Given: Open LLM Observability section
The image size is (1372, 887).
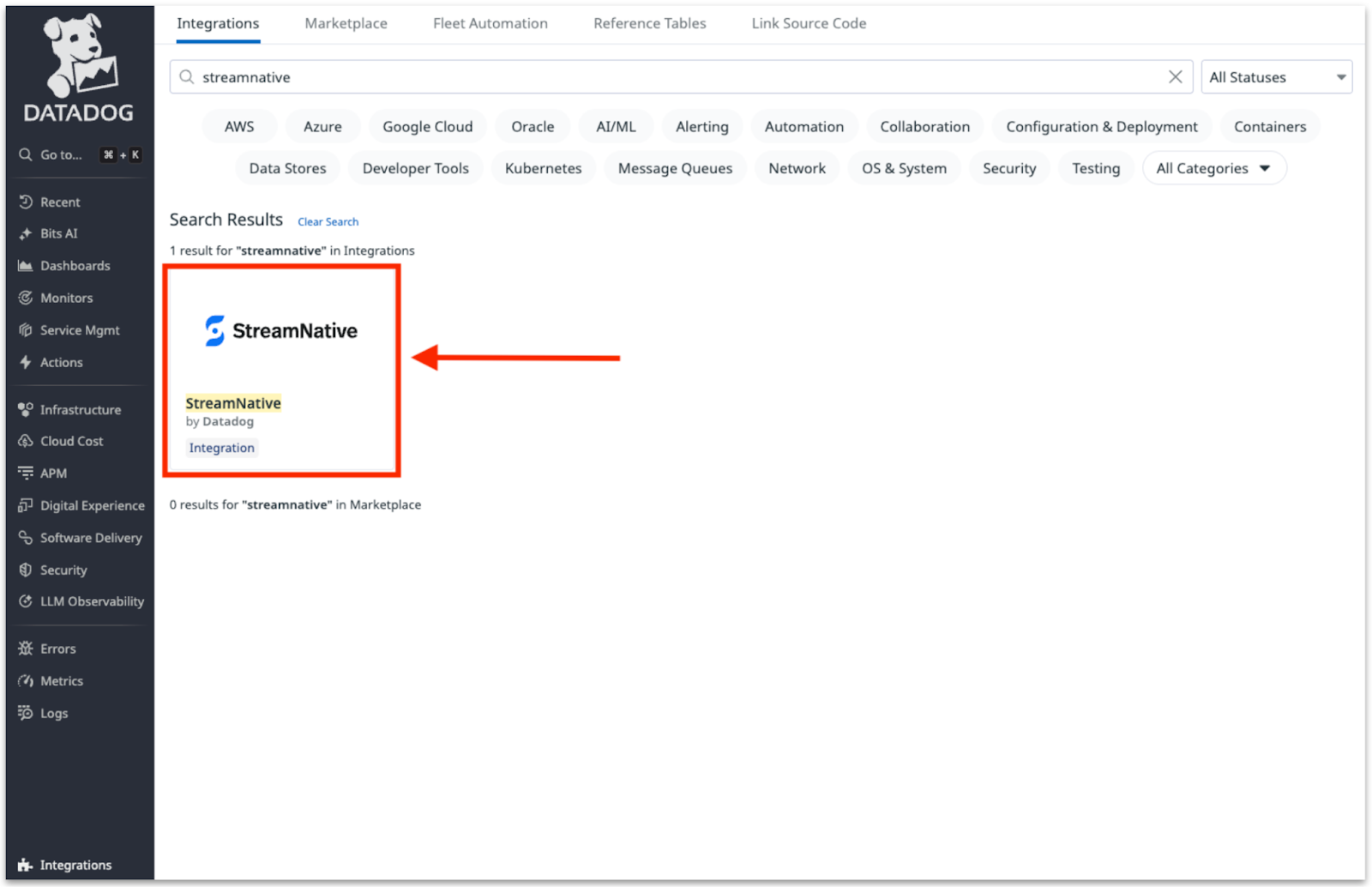Looking at the screenshot, I should (91, 601).
